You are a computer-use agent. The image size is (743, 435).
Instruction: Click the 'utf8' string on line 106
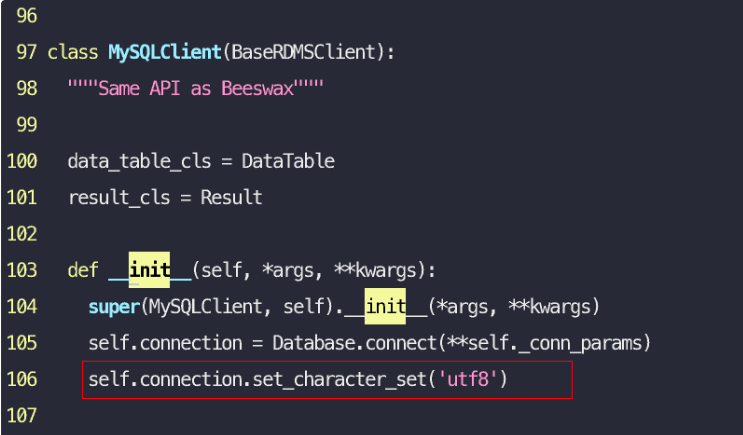[468, 379]
